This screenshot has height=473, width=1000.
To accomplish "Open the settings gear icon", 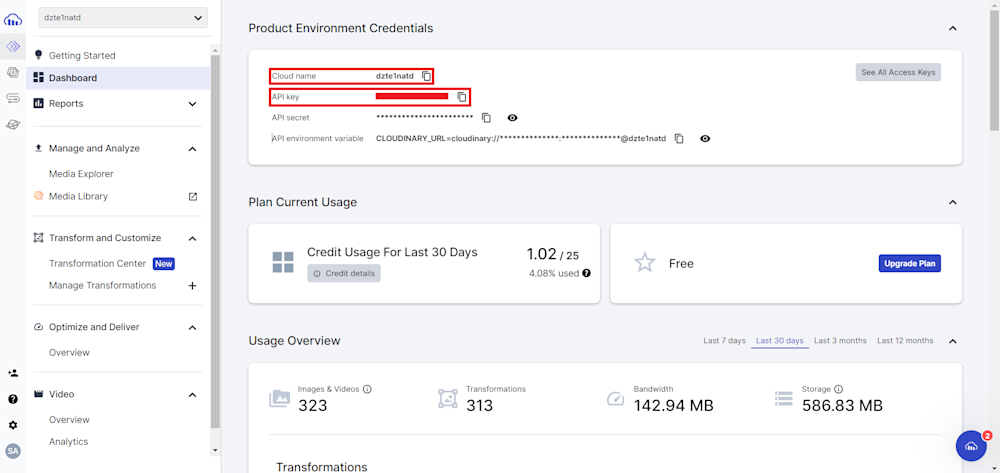I will [x=13, y=425].
